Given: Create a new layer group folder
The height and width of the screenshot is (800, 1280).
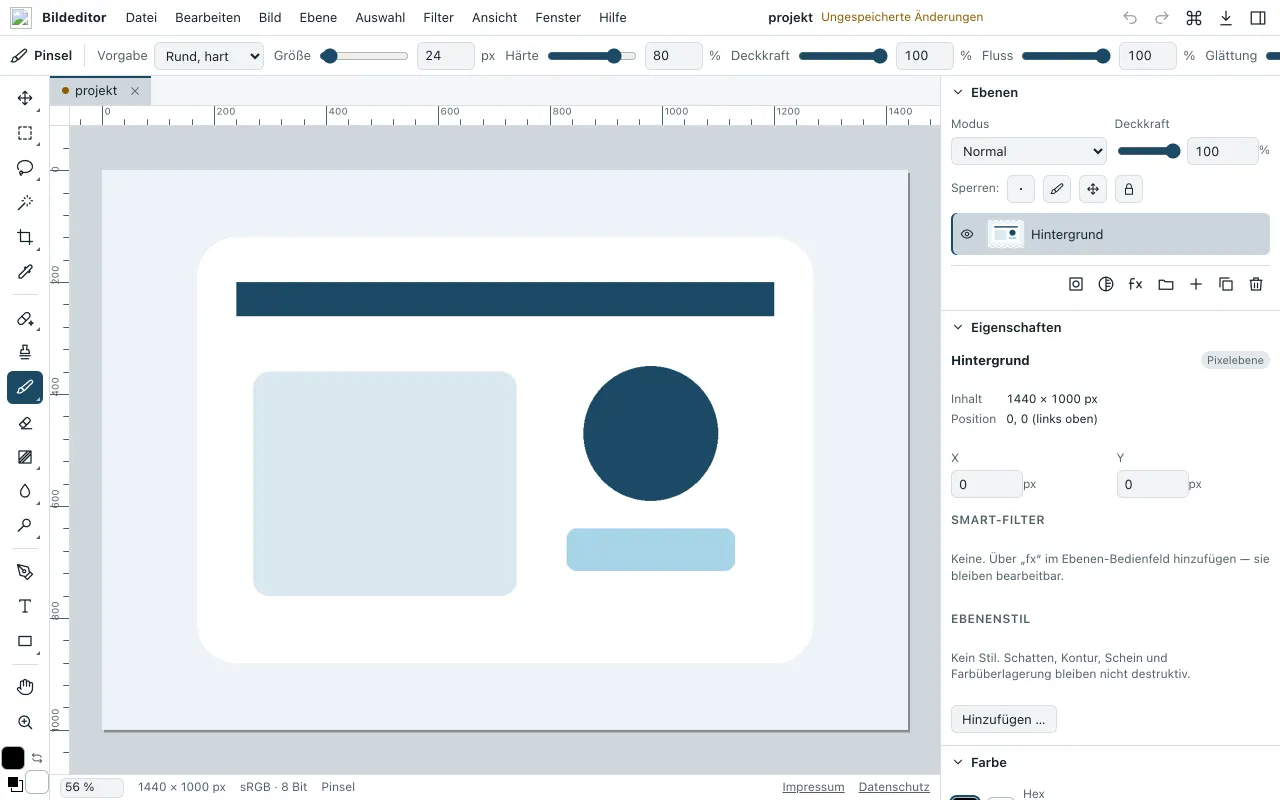Looking at the screenshot, I should [1166, 284].
